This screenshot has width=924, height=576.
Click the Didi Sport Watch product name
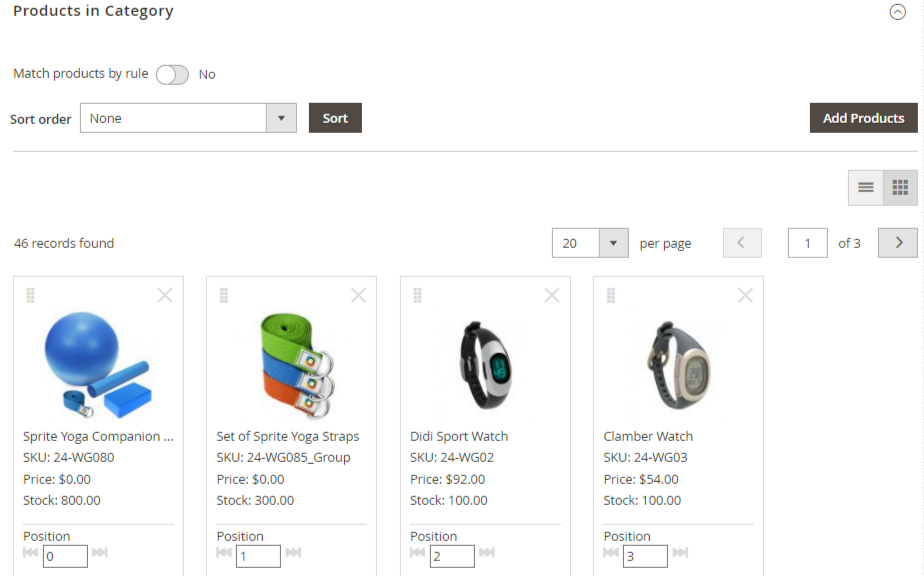click(x=459, y=436)
